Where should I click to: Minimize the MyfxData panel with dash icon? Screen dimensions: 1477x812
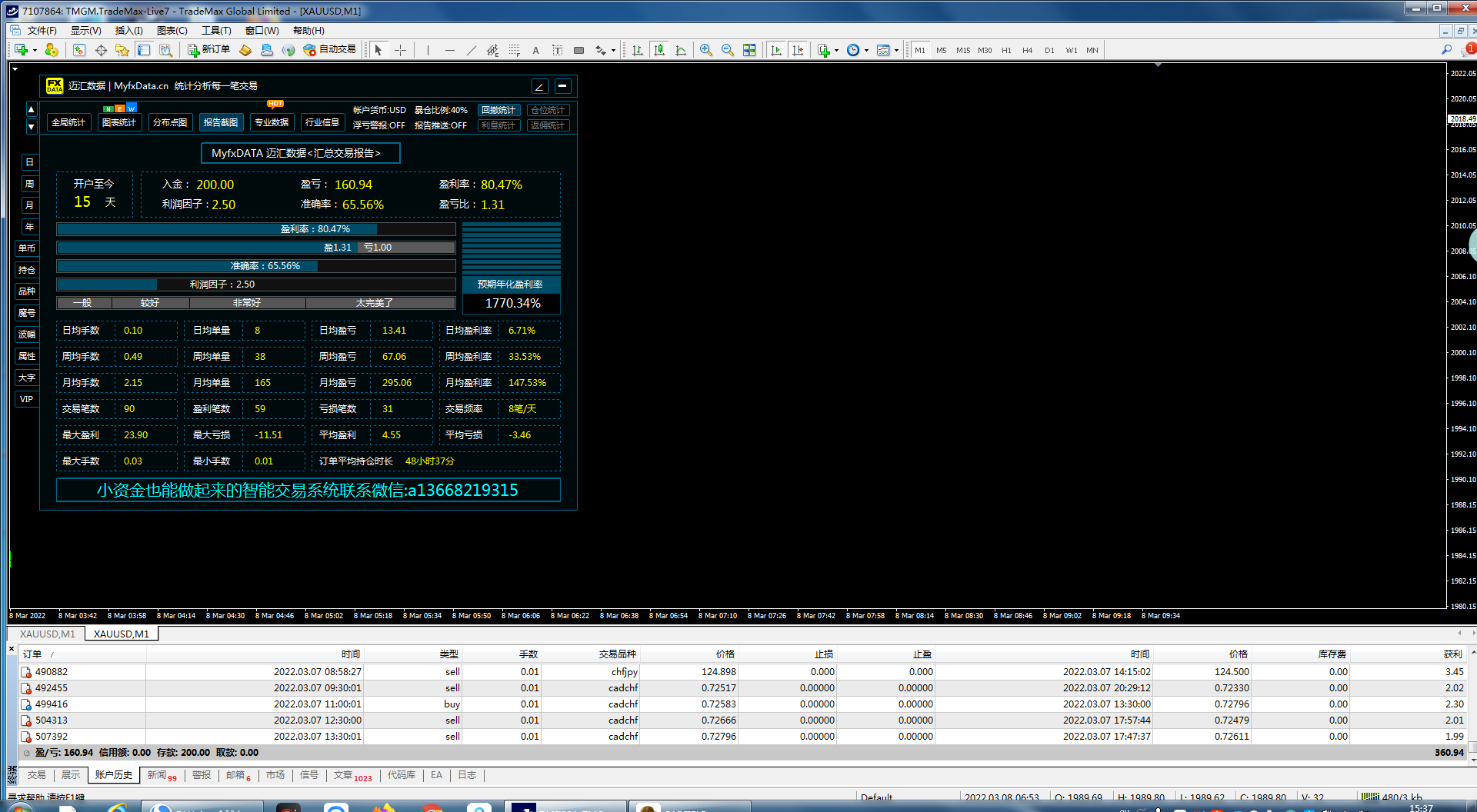562,86
